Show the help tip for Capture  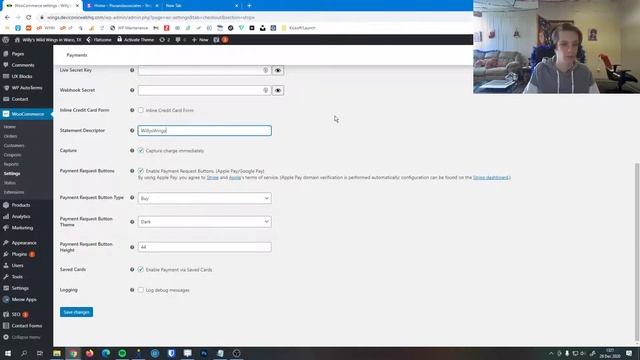[132, 151]
